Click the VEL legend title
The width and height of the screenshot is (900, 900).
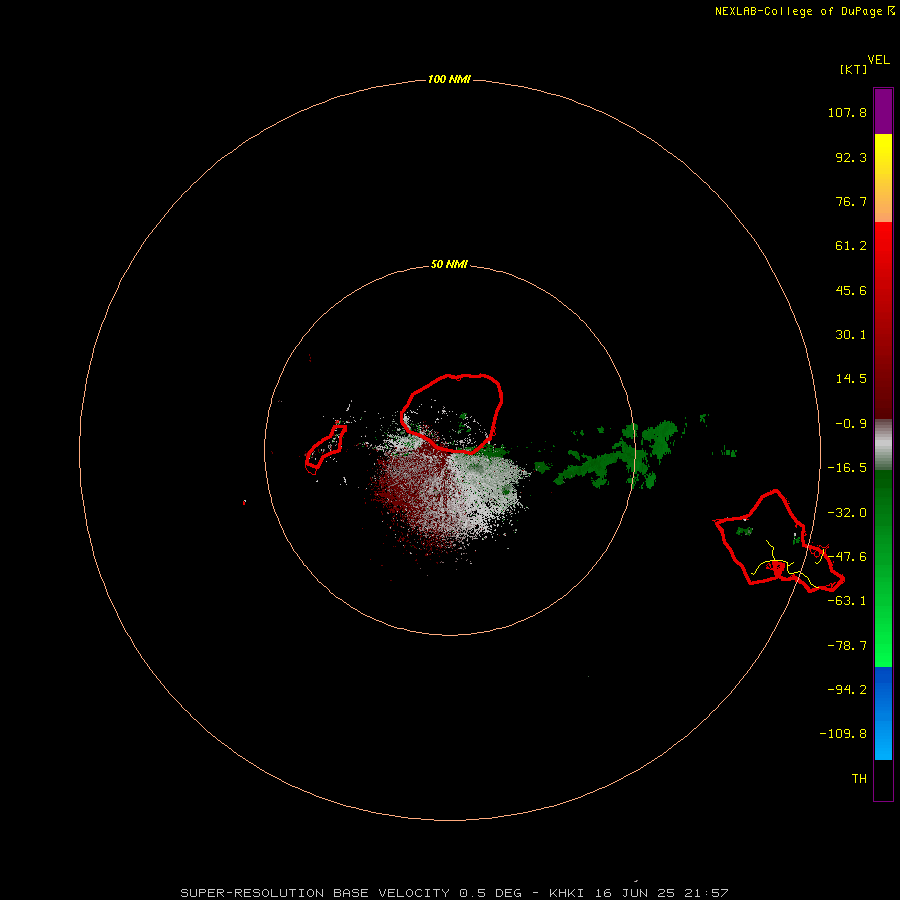878,60
